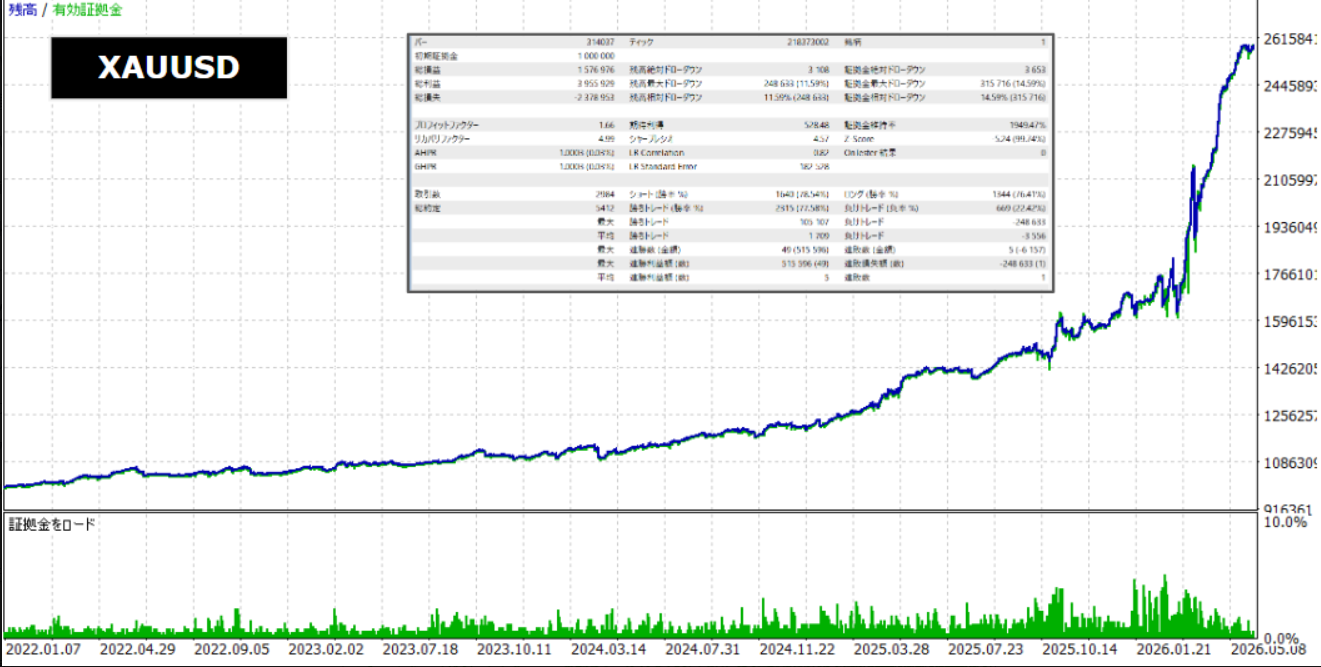Select the 2023.07.18 date label

tap(420, 648)
